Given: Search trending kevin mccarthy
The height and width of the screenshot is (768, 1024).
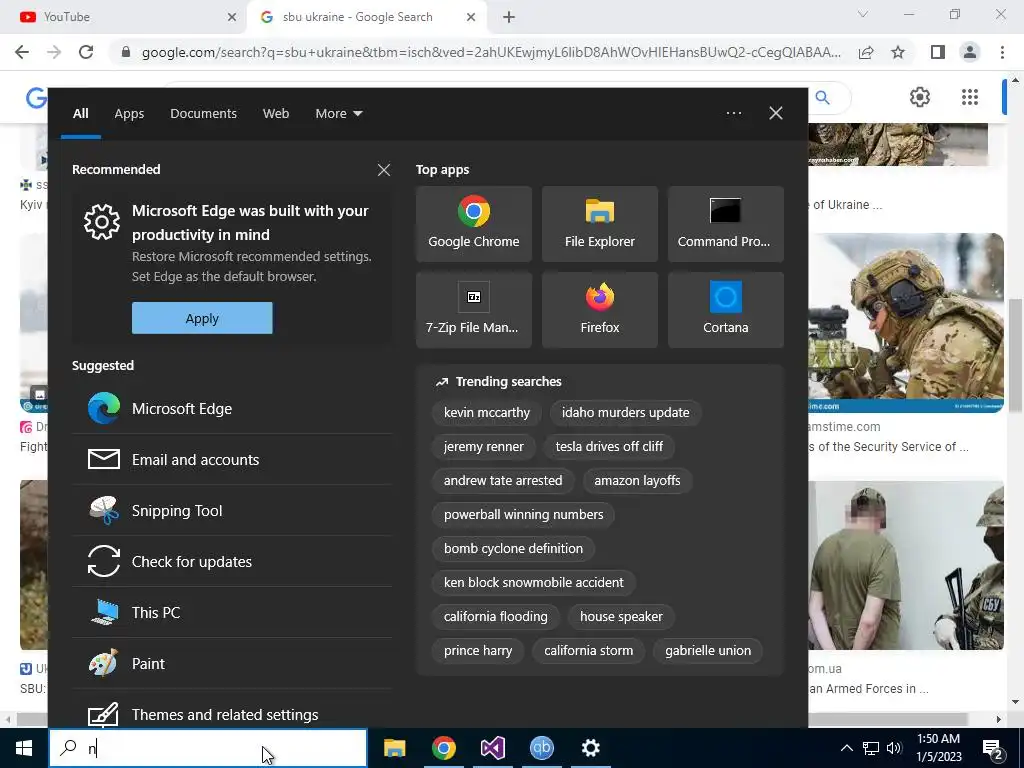Looking at the screenshot, I should pyautogui.click(x=487, y=413).
